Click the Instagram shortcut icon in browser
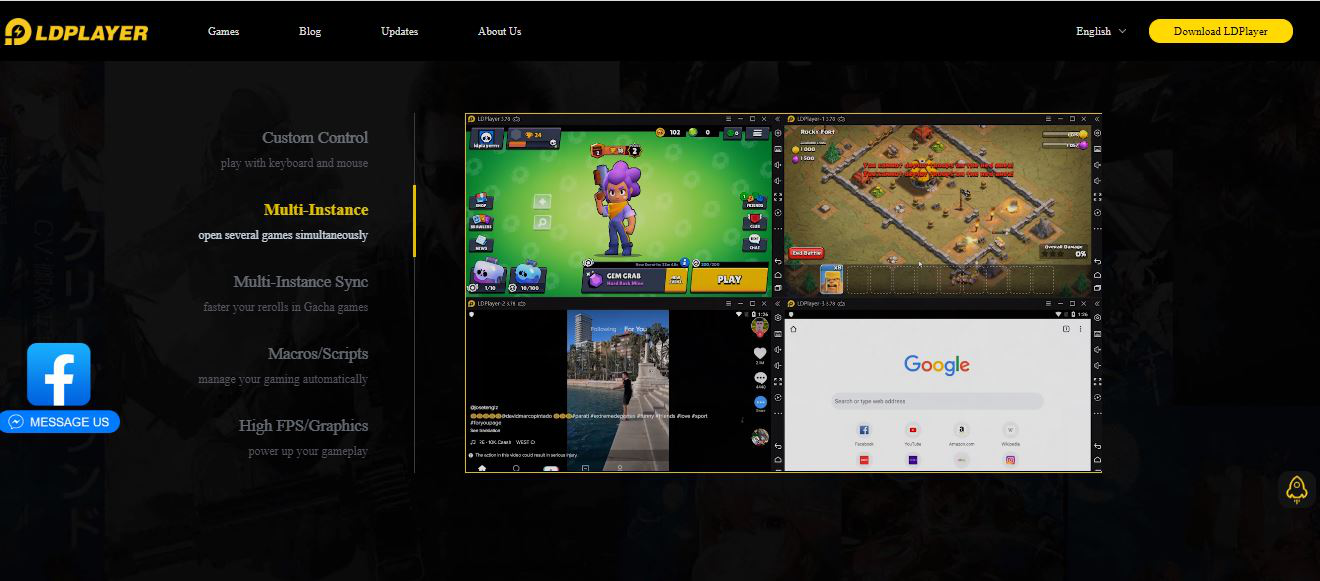 point(1011,460)
